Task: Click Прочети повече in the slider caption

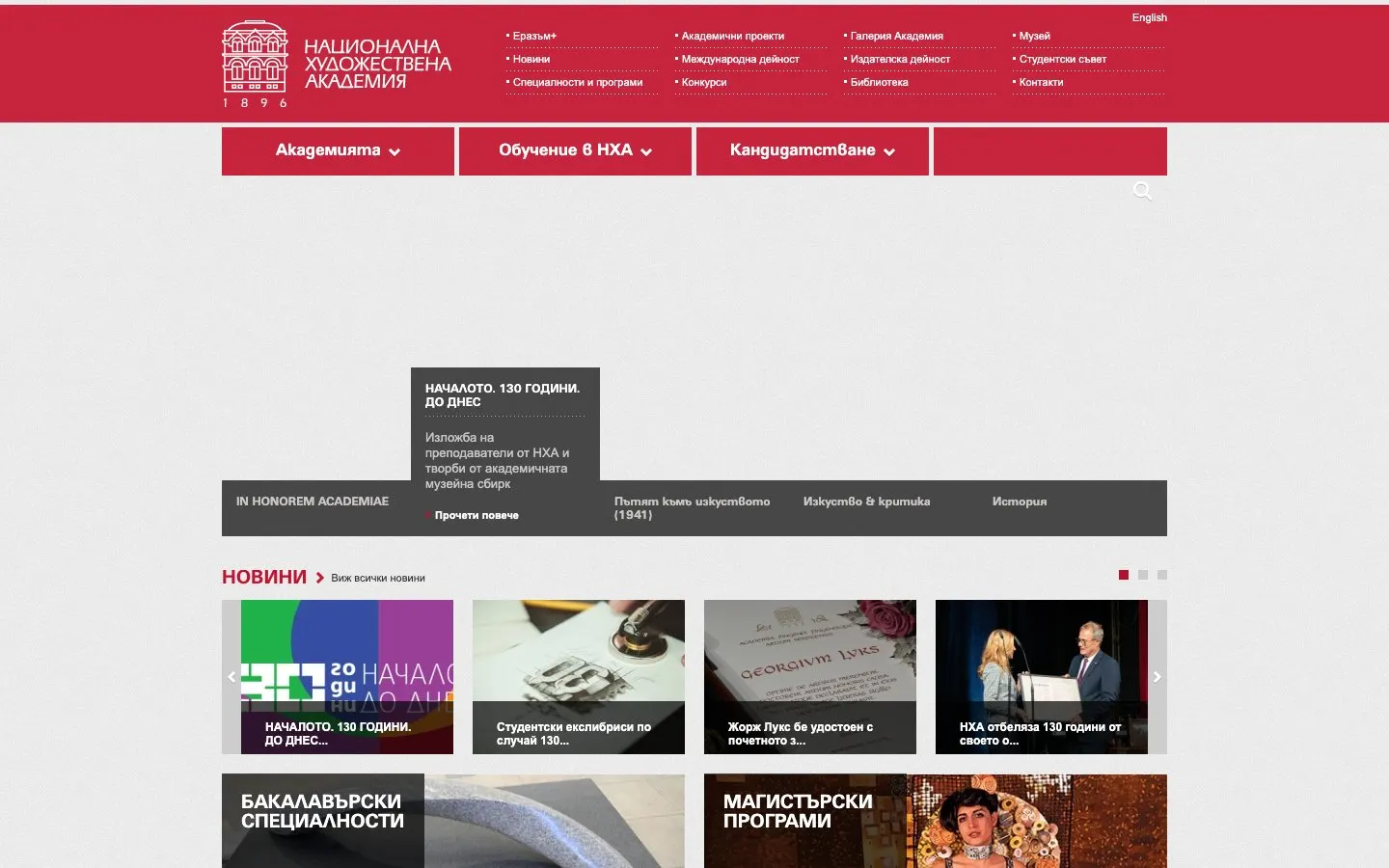Action: coord(477,516)
